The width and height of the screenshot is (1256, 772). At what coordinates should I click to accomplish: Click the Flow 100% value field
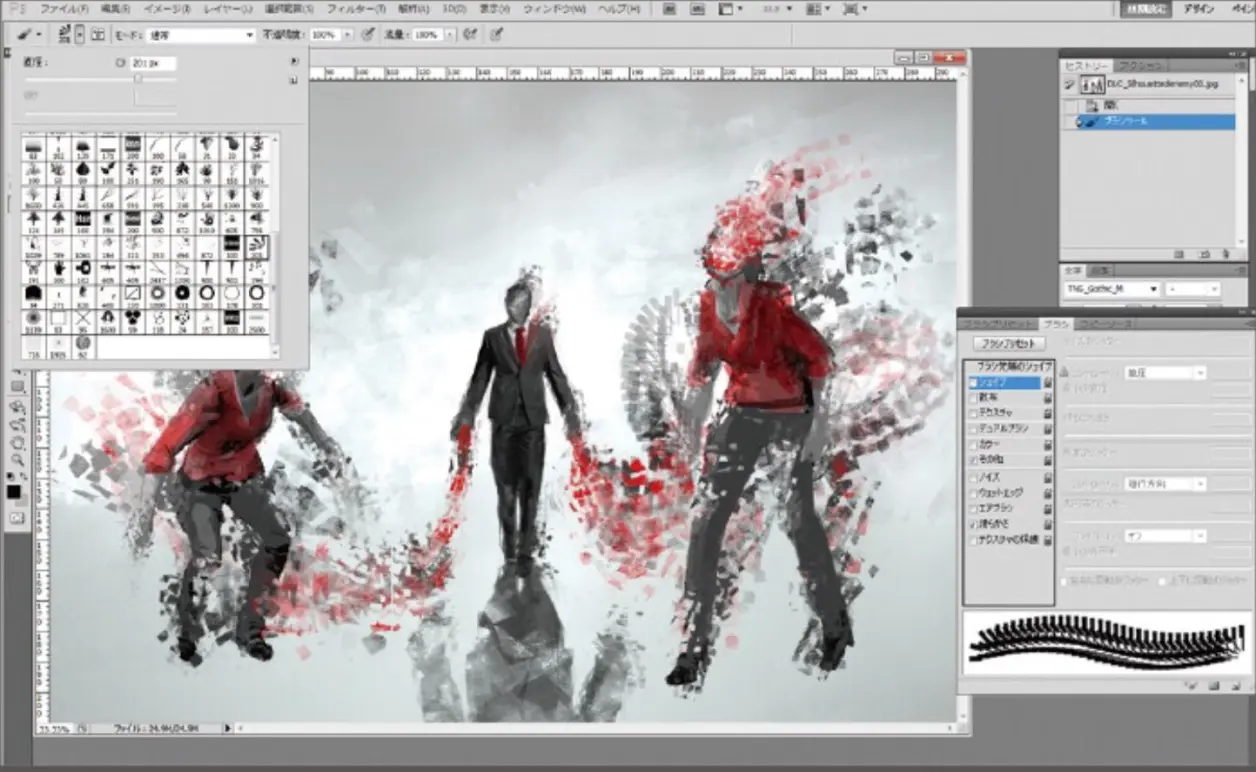(x=429, y=34)
